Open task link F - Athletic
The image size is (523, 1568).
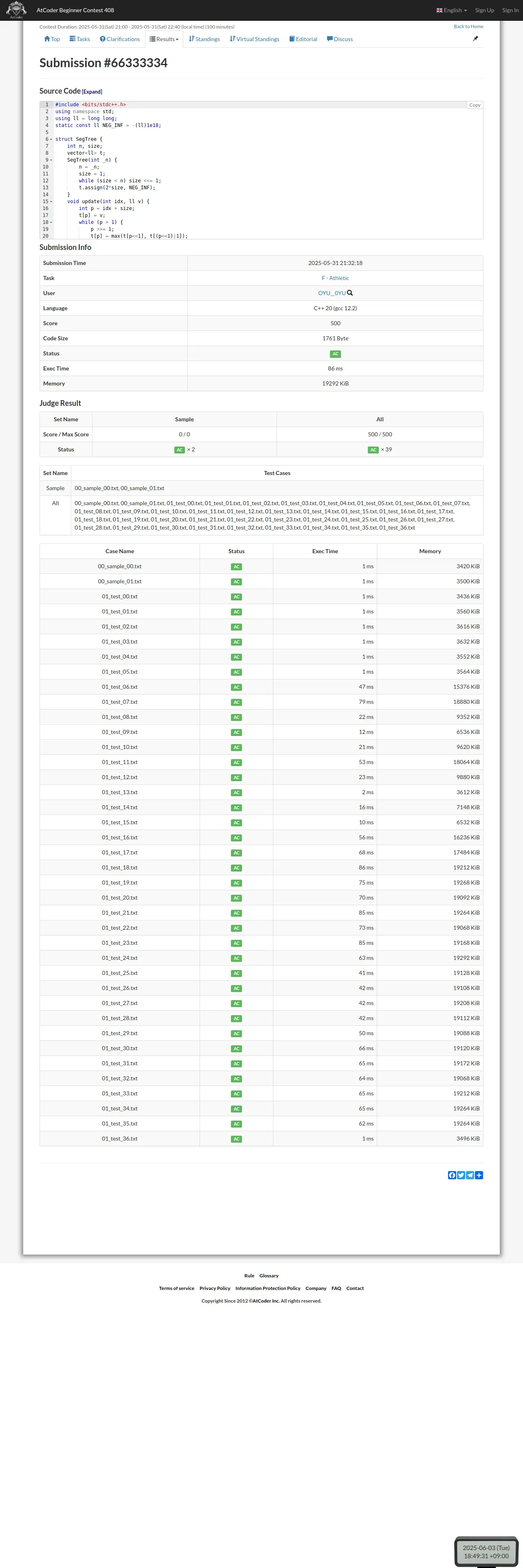[335, 278]
